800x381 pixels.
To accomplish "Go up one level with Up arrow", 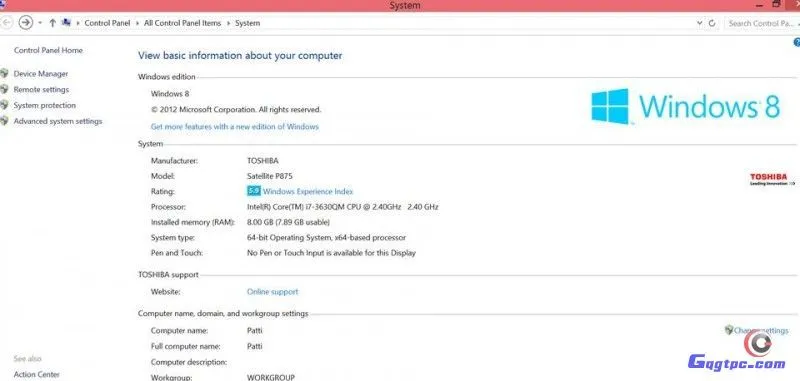I will click(53, 23).
